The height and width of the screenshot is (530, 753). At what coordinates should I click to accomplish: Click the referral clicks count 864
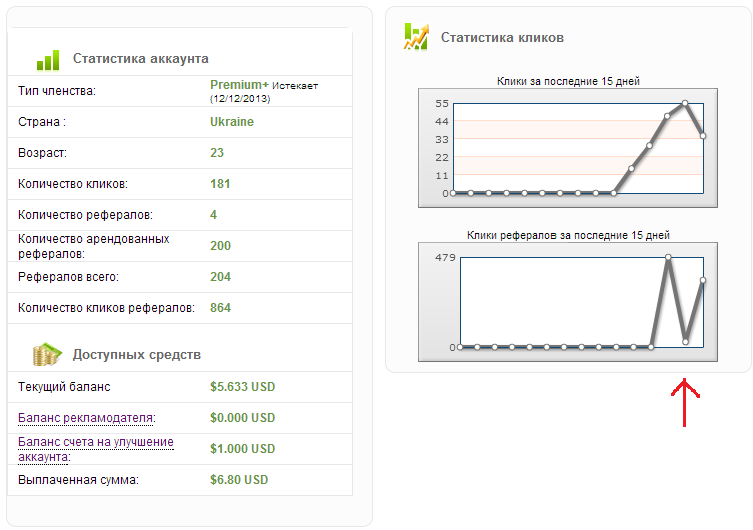click(x=220, y=308)
